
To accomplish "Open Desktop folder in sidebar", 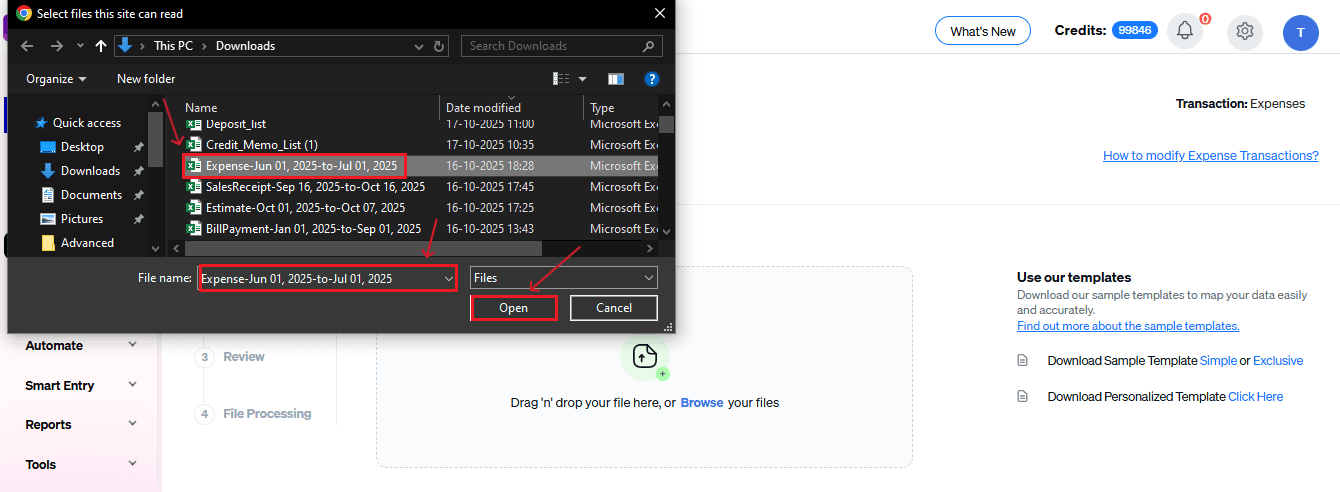I will pos(72,147).
